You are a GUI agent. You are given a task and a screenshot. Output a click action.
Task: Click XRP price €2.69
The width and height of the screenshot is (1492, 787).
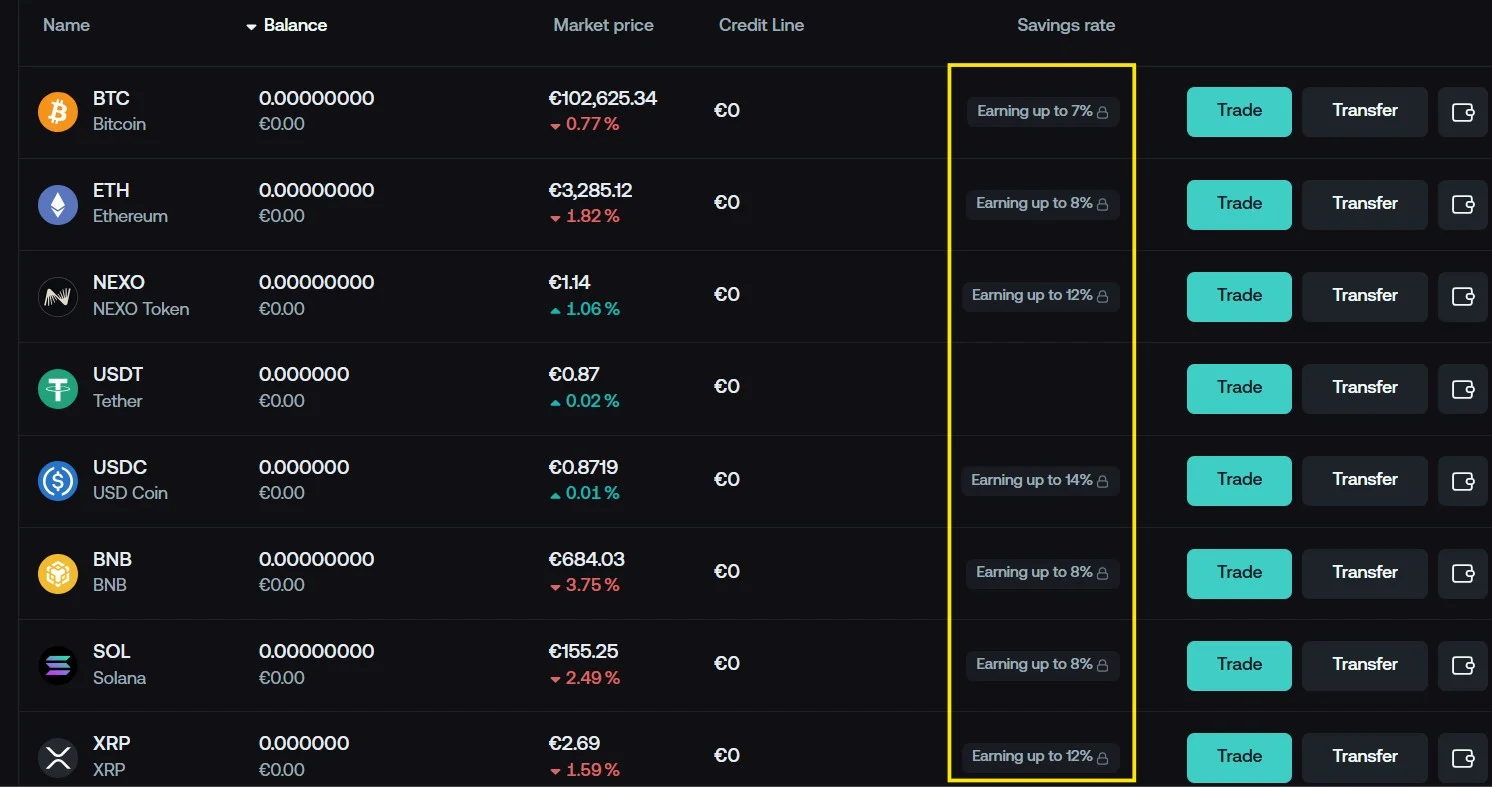coord(574,743)
